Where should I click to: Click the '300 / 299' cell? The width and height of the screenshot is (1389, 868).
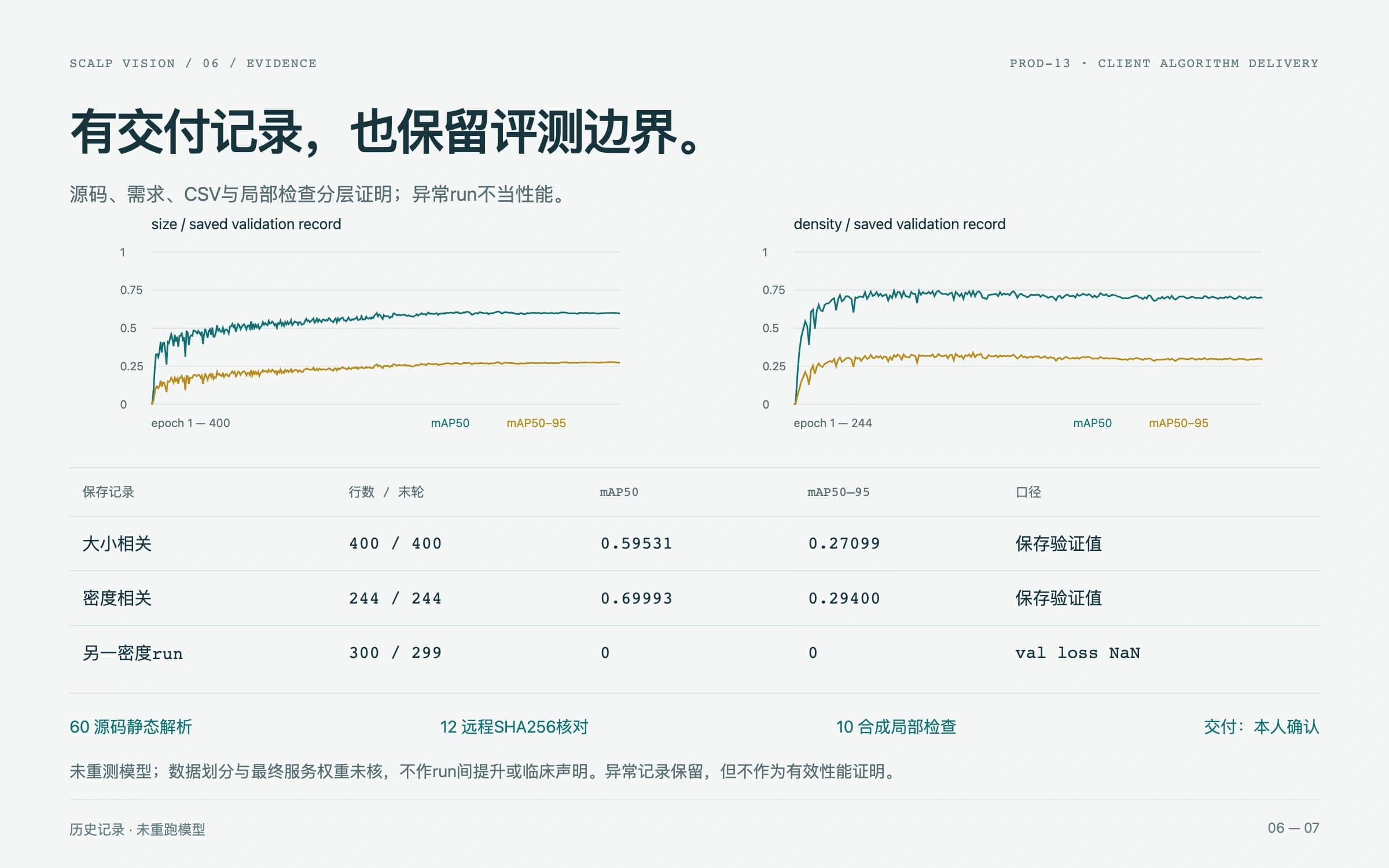(395, 653)
